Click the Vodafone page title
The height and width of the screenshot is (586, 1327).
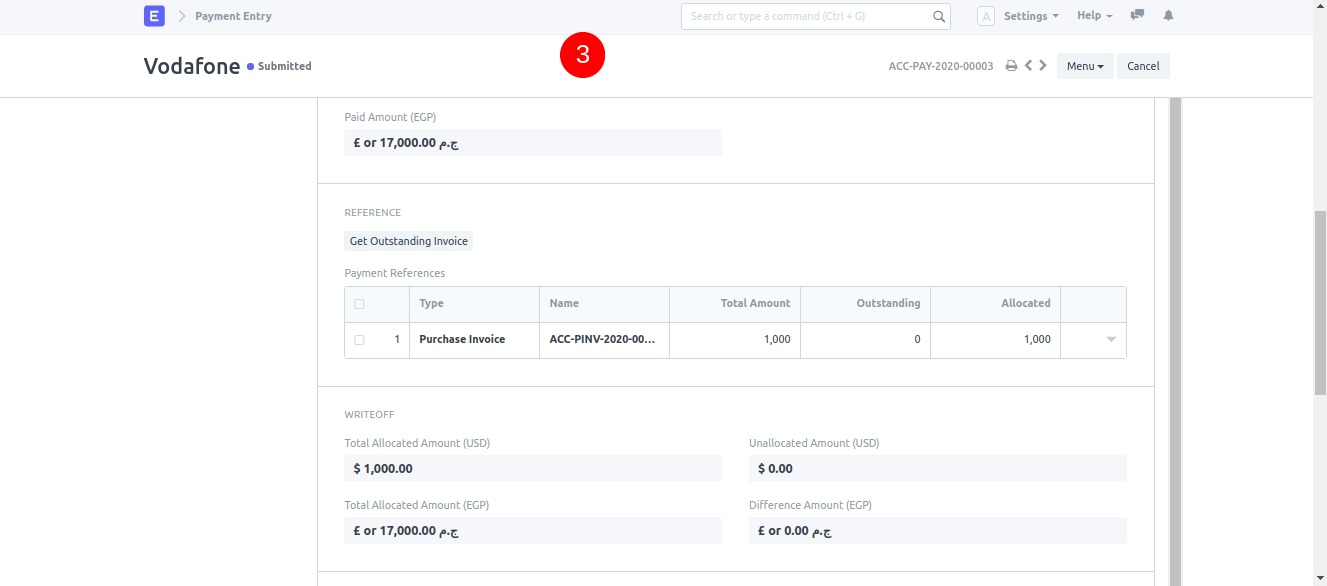[x=192, y=66]
